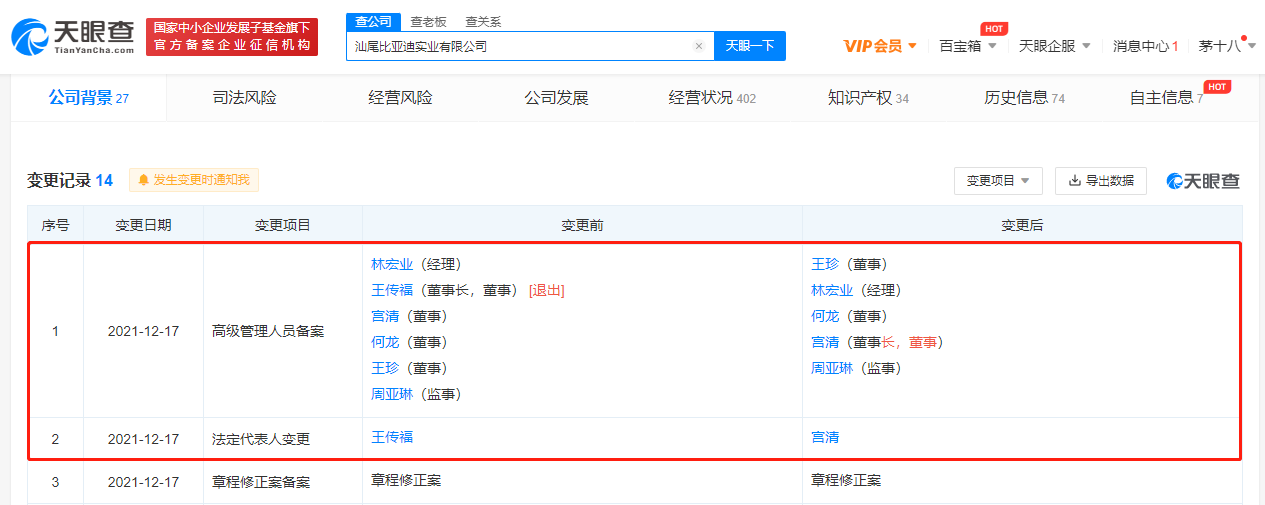
Task: Select the 经营状况 tab
Action: coord(712,98)
